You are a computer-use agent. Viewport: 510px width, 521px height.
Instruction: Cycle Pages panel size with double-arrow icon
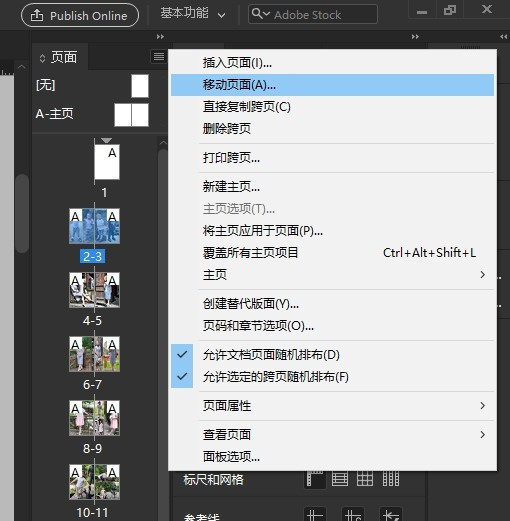(42, 59)
